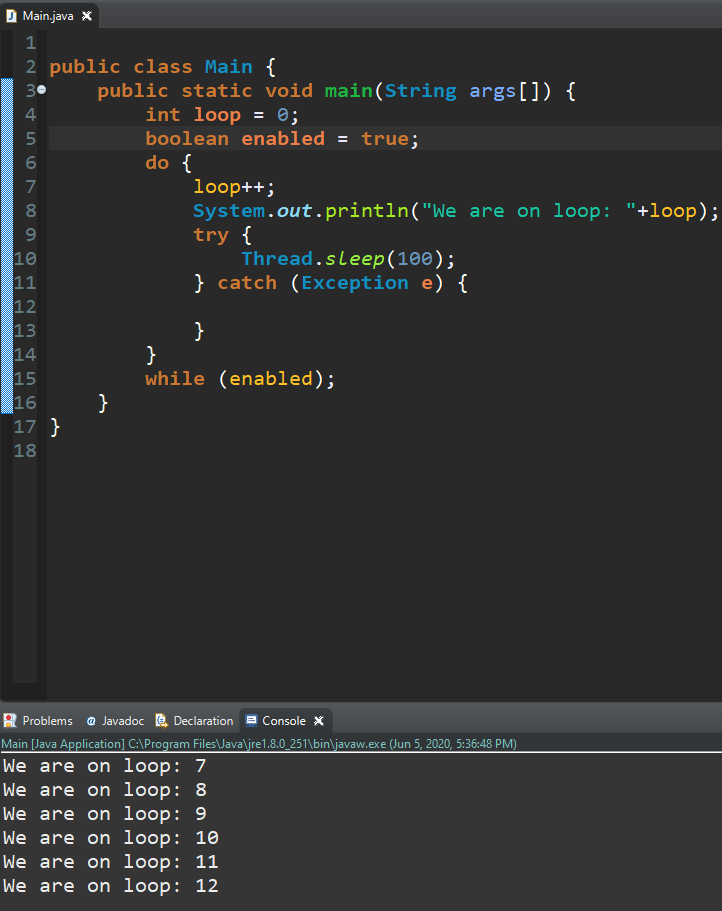The width and height of the screenshot is (722, 911).
Task: Click the 'We are on loop: 12' console line
Action: (x=110, y=885)
